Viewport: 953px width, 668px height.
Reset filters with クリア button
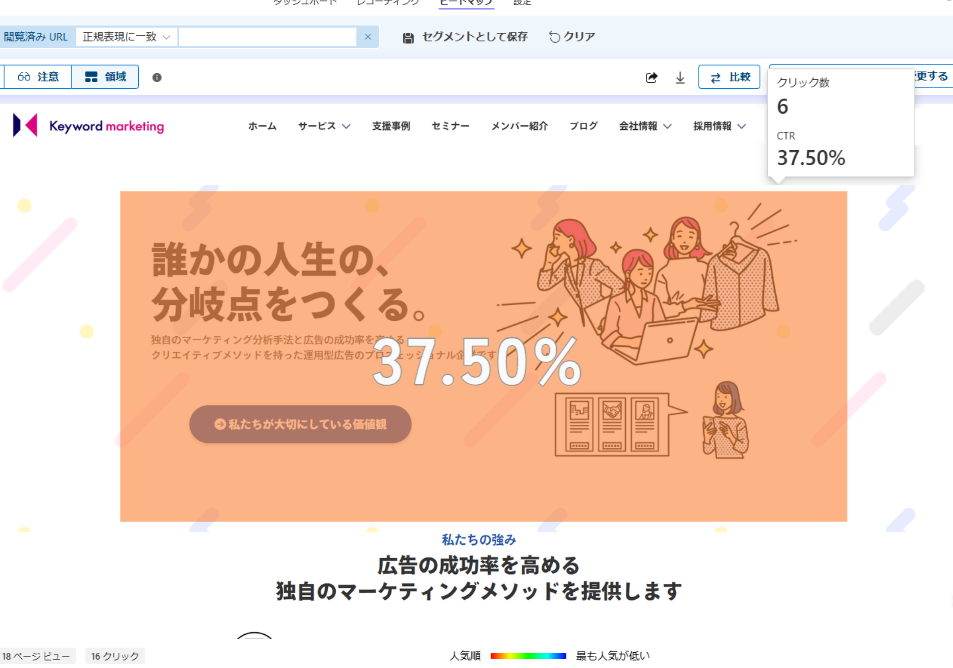[572, 37]
